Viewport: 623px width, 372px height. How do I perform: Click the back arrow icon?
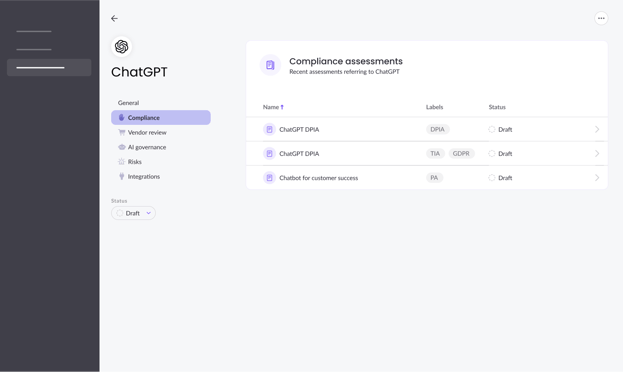114,18
